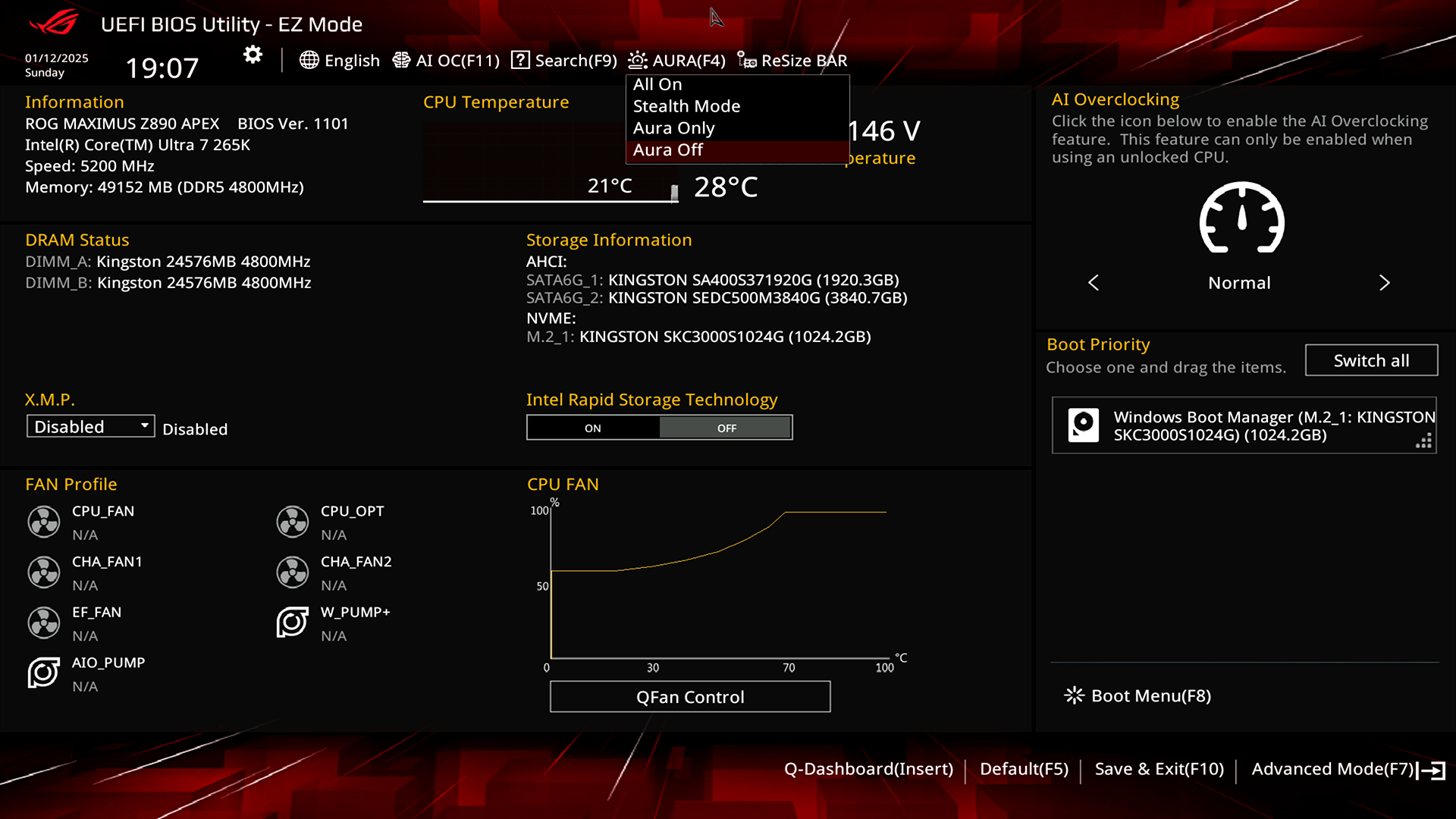The height and width of the screenshot is (819, 1456).
Task: Click Intel(R) Core(TM) Ultra 7 265K text
Action: [x=137, y=145]
